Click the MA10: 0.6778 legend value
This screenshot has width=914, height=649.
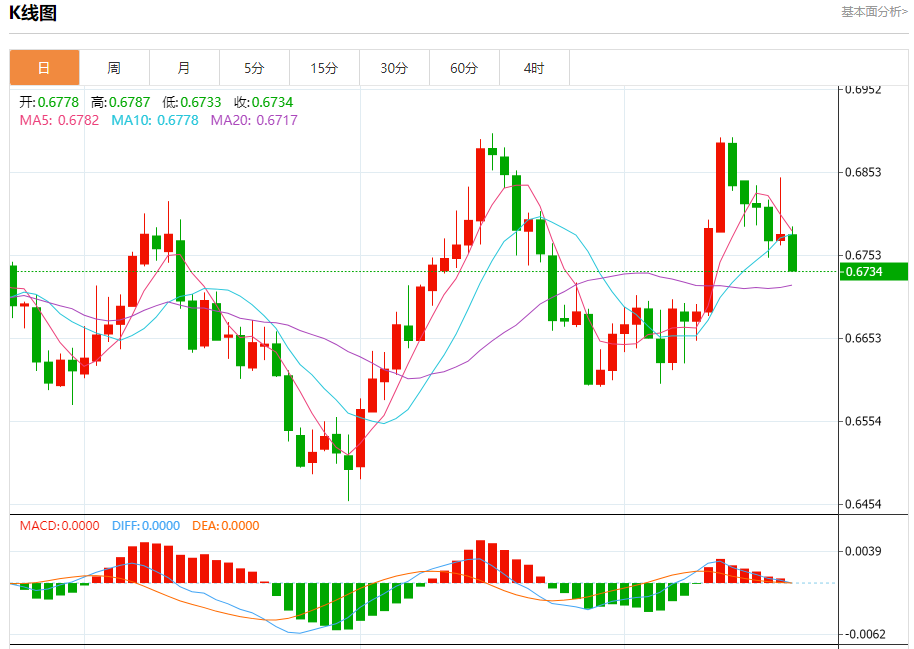(155, 120)
